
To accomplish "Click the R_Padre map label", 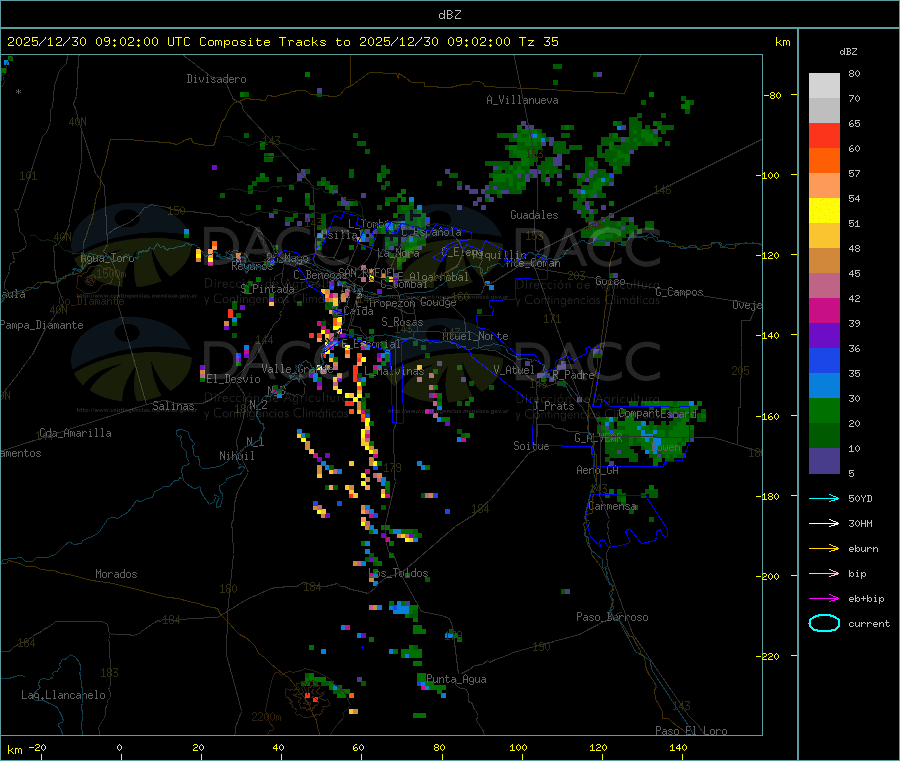I will pos(573,375).
